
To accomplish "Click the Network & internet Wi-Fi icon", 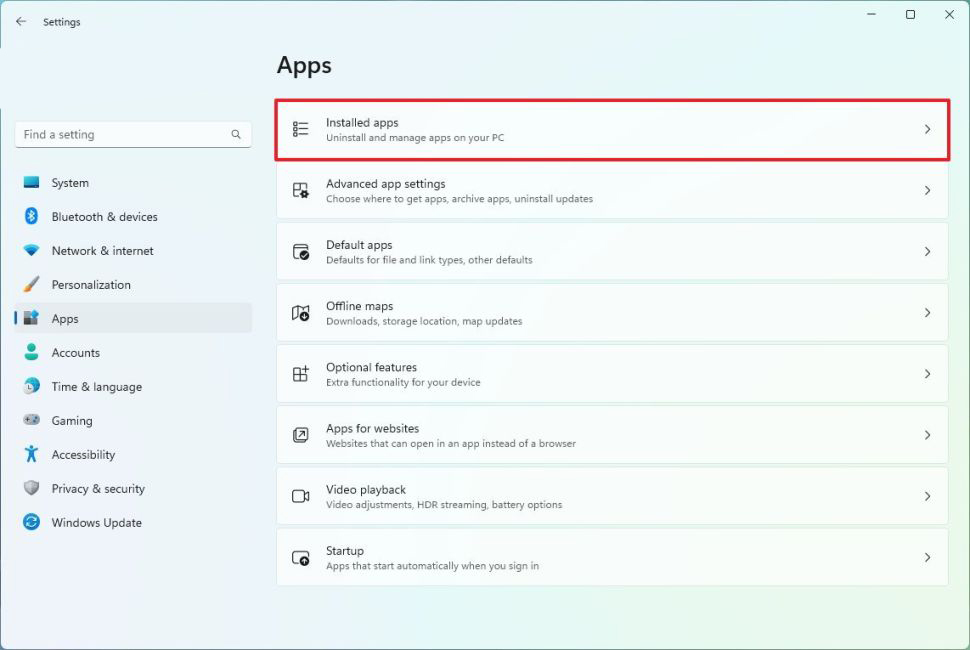I will click(31, 251).
